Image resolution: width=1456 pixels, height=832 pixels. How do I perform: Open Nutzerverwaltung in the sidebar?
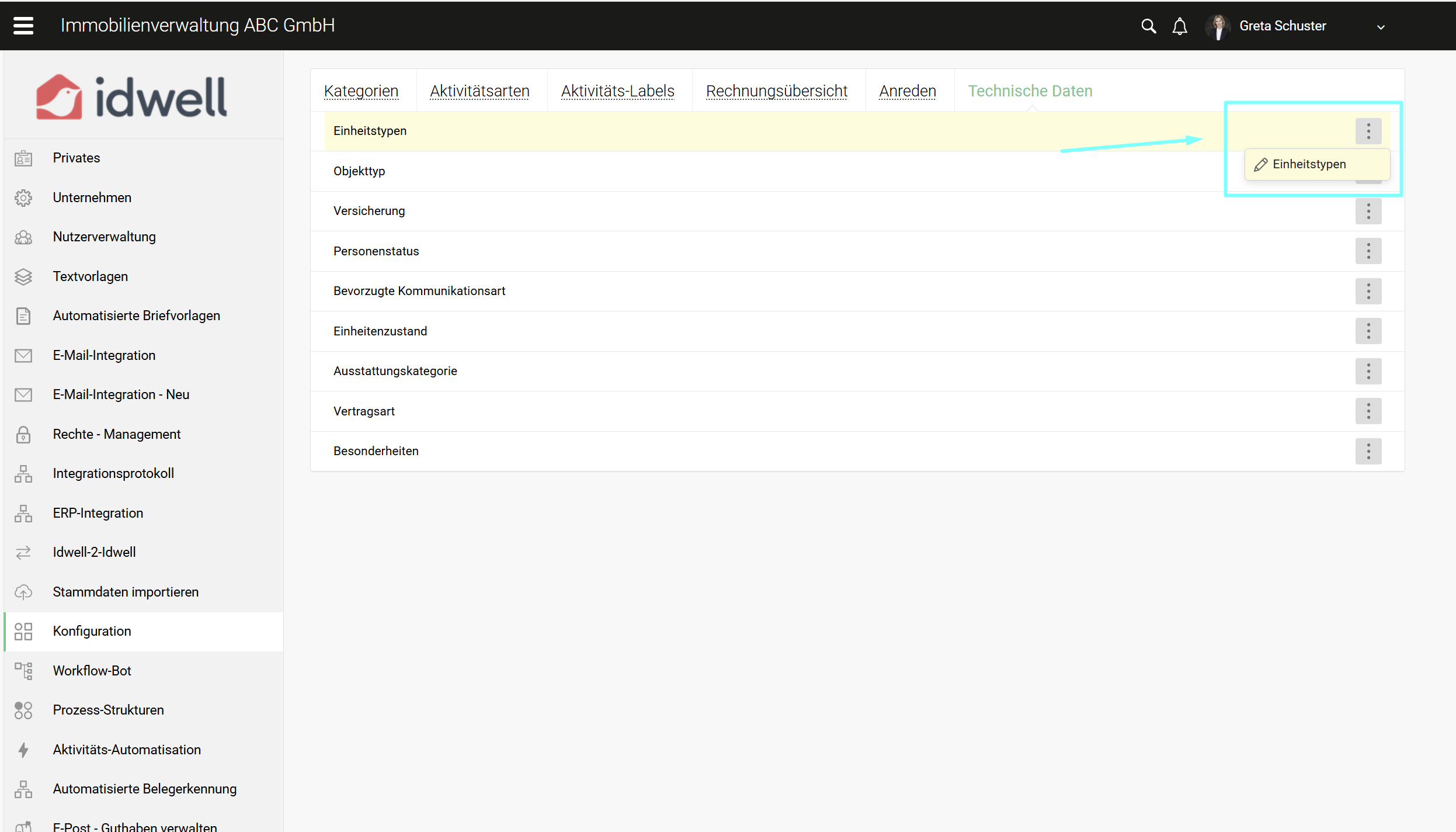[104, 237]
